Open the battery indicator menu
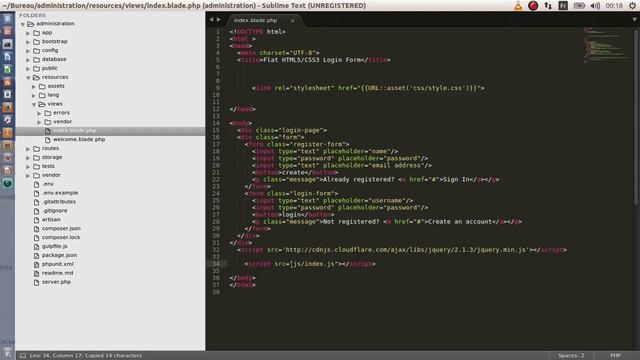This screenshot has width=640, height=360. [x=579, y=6]
